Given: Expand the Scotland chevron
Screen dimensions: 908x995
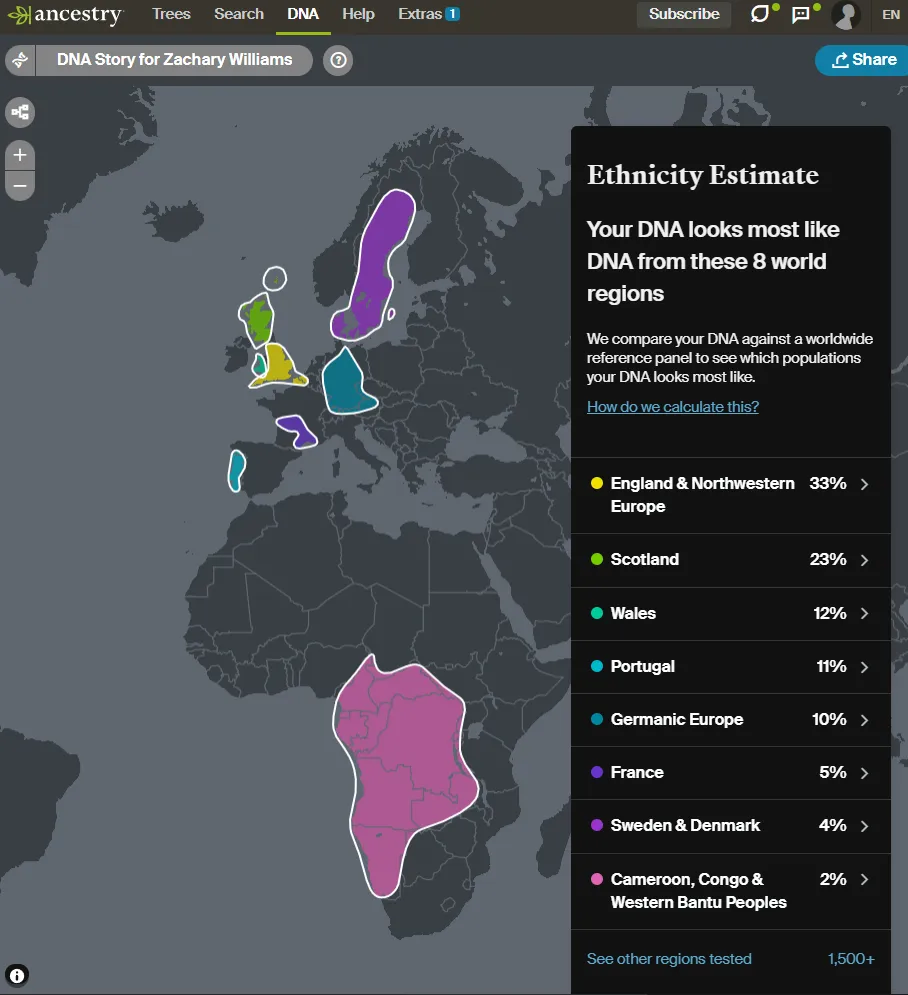Looking at the screenshot, I should (x=864, y=560).
